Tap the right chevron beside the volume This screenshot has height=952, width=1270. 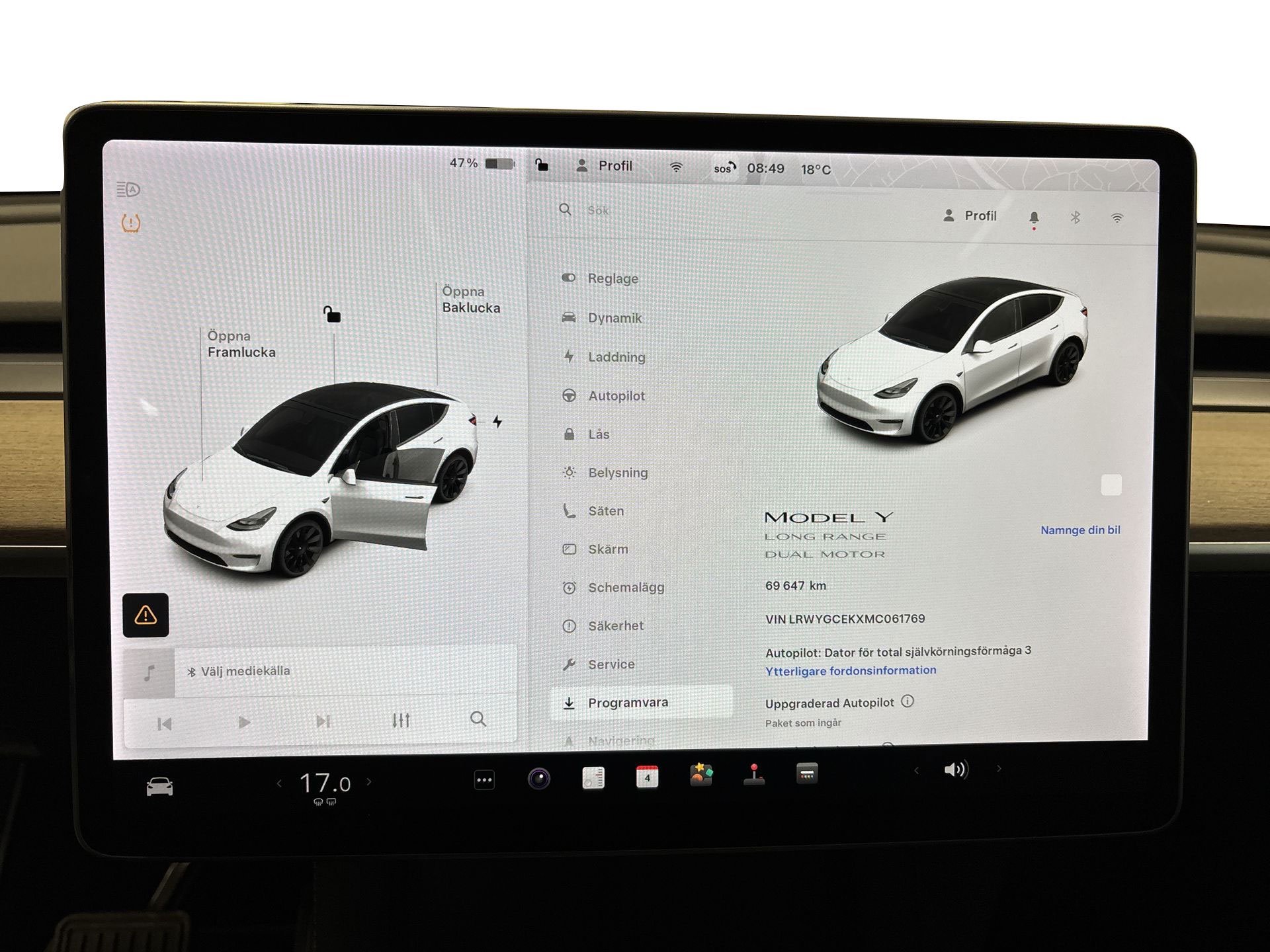pos(997,769)
